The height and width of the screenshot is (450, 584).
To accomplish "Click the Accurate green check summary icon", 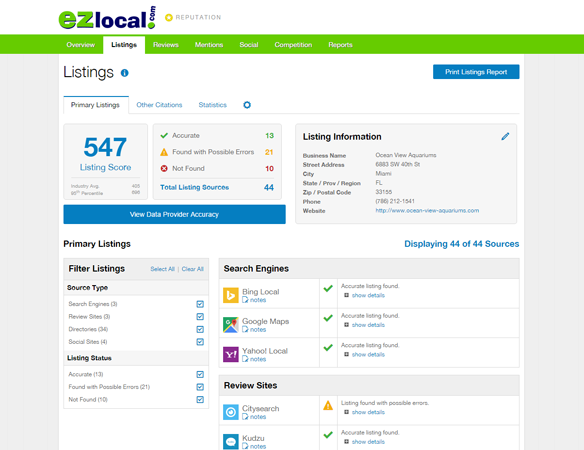I will 164,136.
